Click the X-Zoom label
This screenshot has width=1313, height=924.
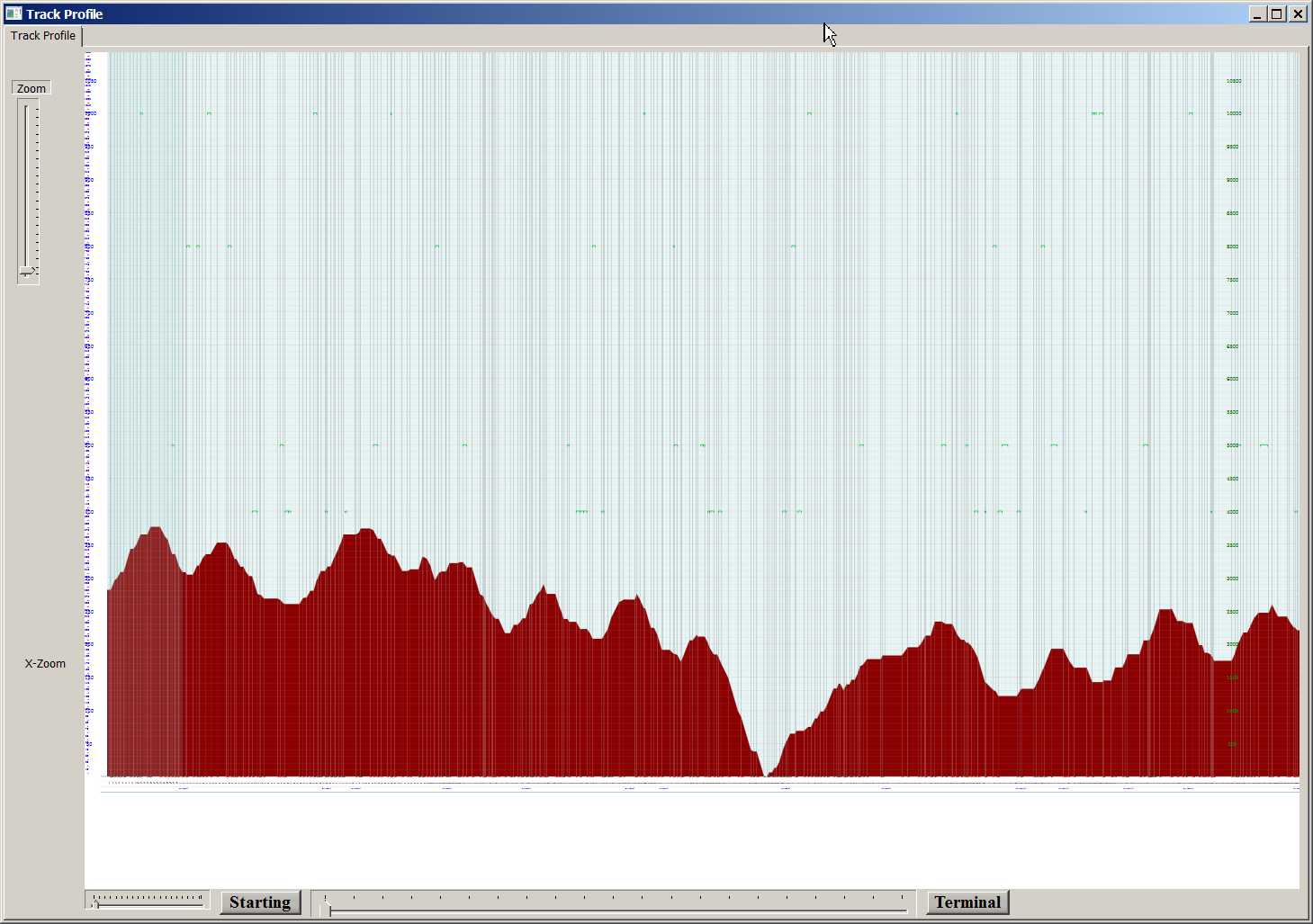pyautogui.click(x=45, y=664)
